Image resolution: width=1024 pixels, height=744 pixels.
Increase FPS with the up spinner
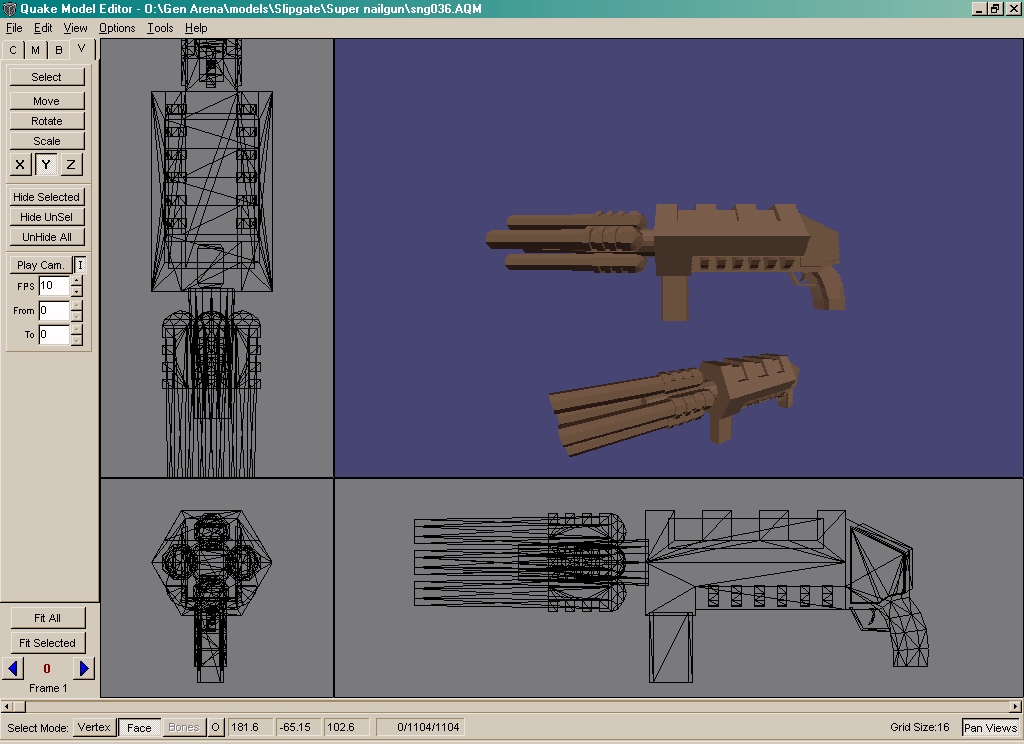pyautogui.click(x=76, y=281)
